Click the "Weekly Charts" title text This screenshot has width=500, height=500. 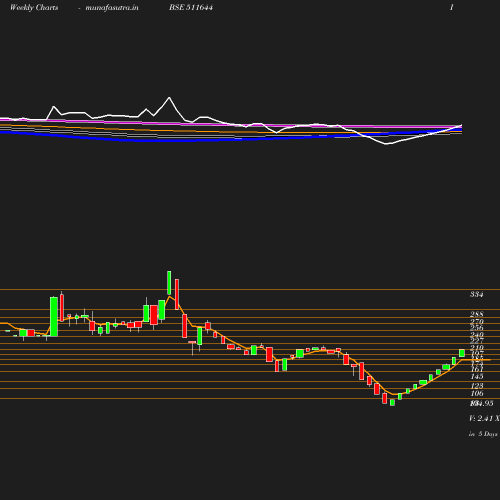click(34, 7)
